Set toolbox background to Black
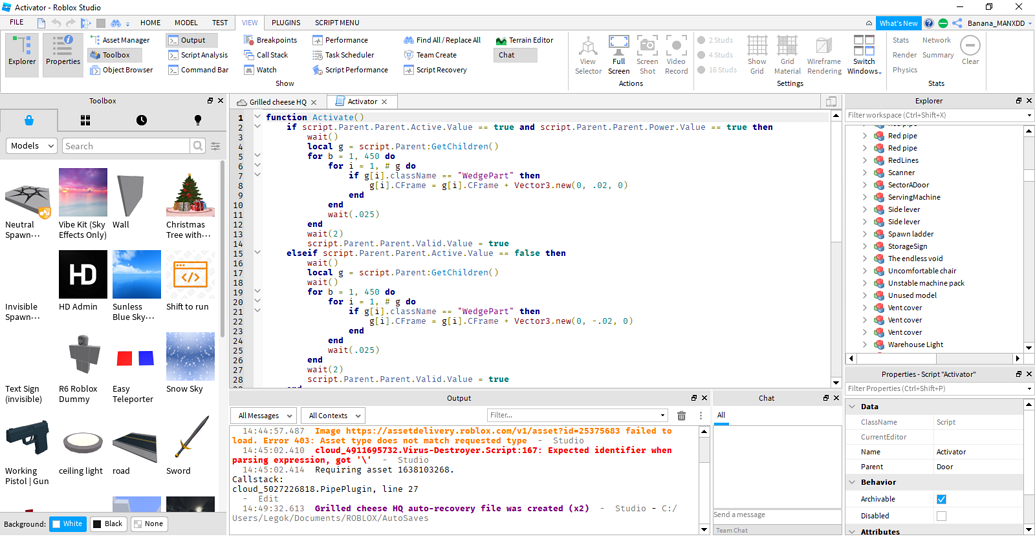This screenshot has height=540, width=1035. coord(108,523)
